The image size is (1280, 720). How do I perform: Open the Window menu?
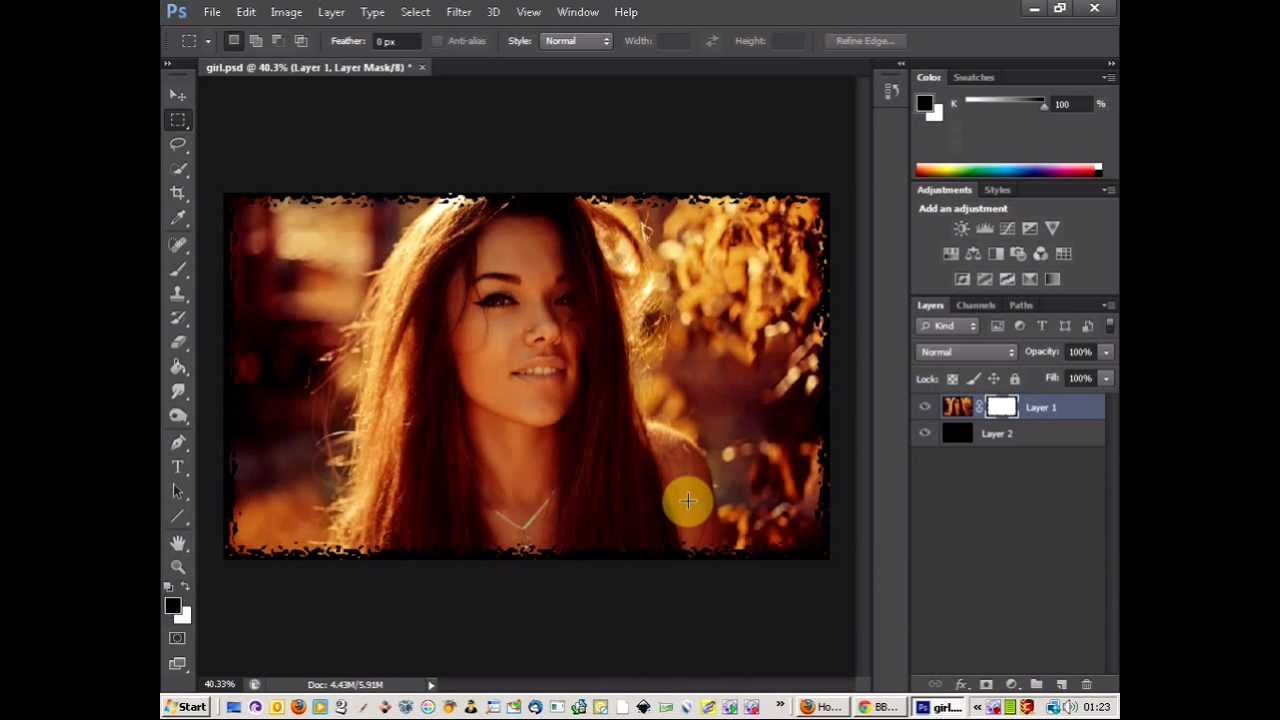pos(578,12)
